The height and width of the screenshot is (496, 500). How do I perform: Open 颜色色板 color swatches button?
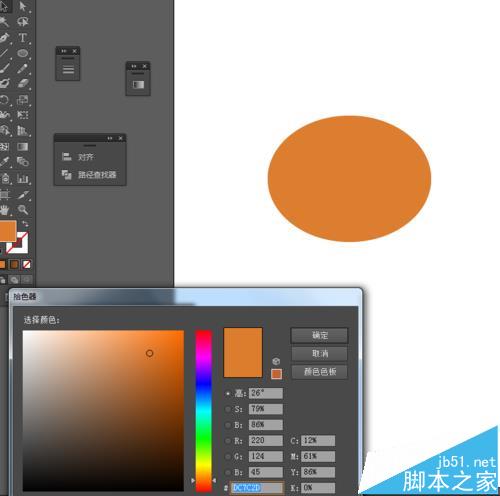pyautogui.click(x=319, y=372)
